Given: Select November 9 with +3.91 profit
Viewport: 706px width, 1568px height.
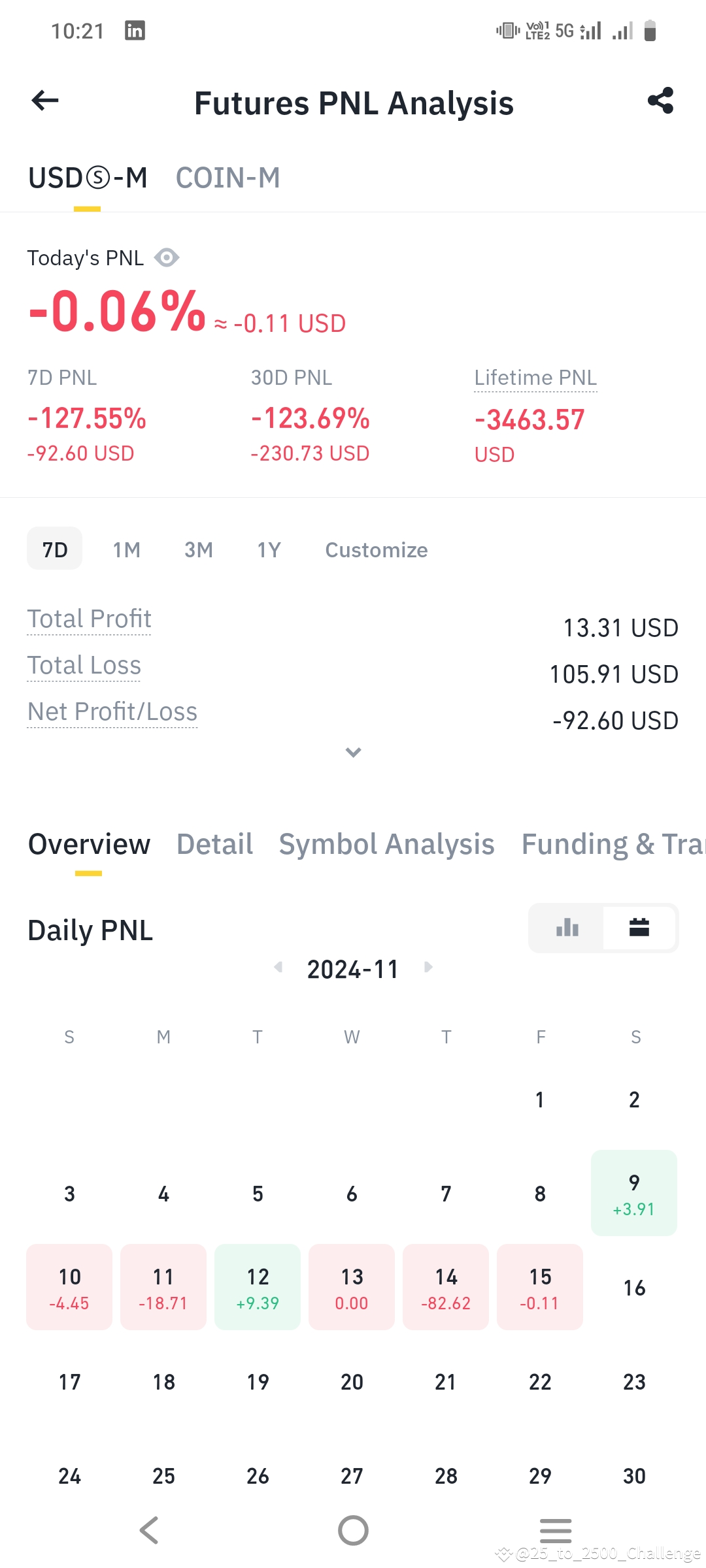Looking at the screenshot, I should [x=634, y=1193].
